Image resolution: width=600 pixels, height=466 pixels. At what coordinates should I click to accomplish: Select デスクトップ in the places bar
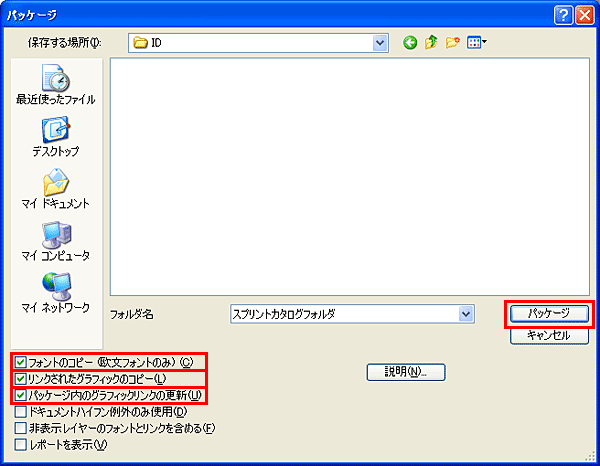click(x=56, y=137)
